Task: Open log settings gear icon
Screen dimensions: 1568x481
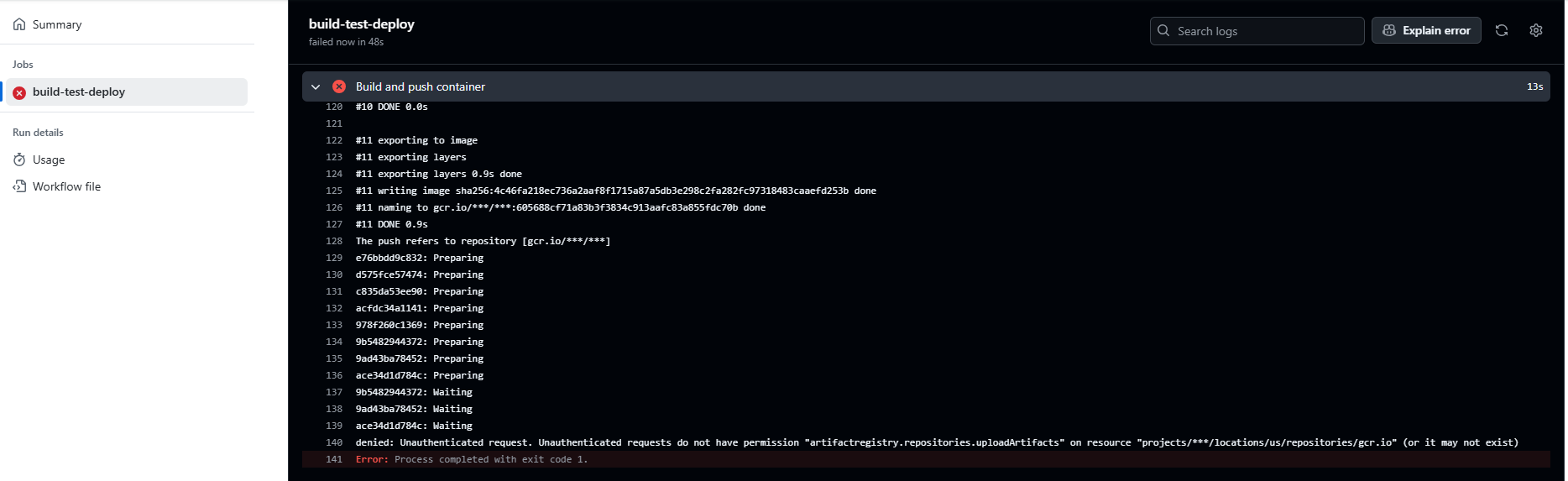Action: point(1536,30)
